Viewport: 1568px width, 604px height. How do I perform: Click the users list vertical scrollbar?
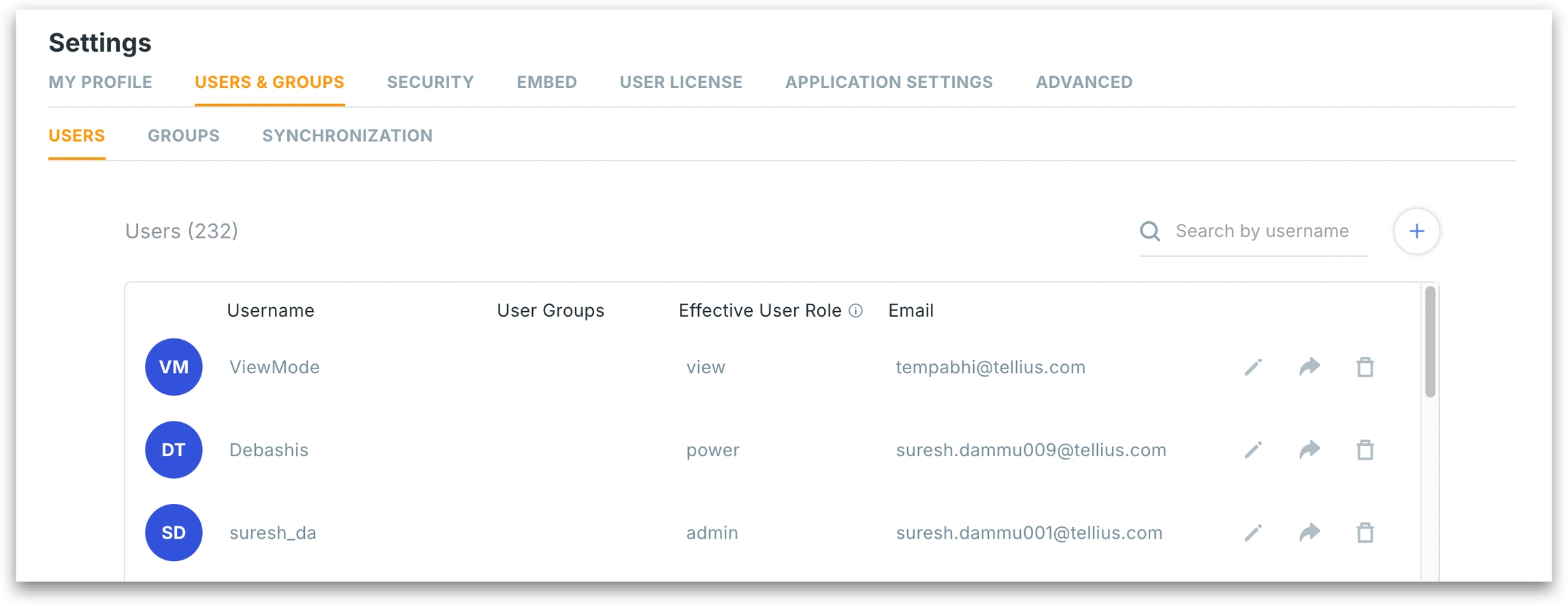pyautogui.click(x=1430, y=342)
